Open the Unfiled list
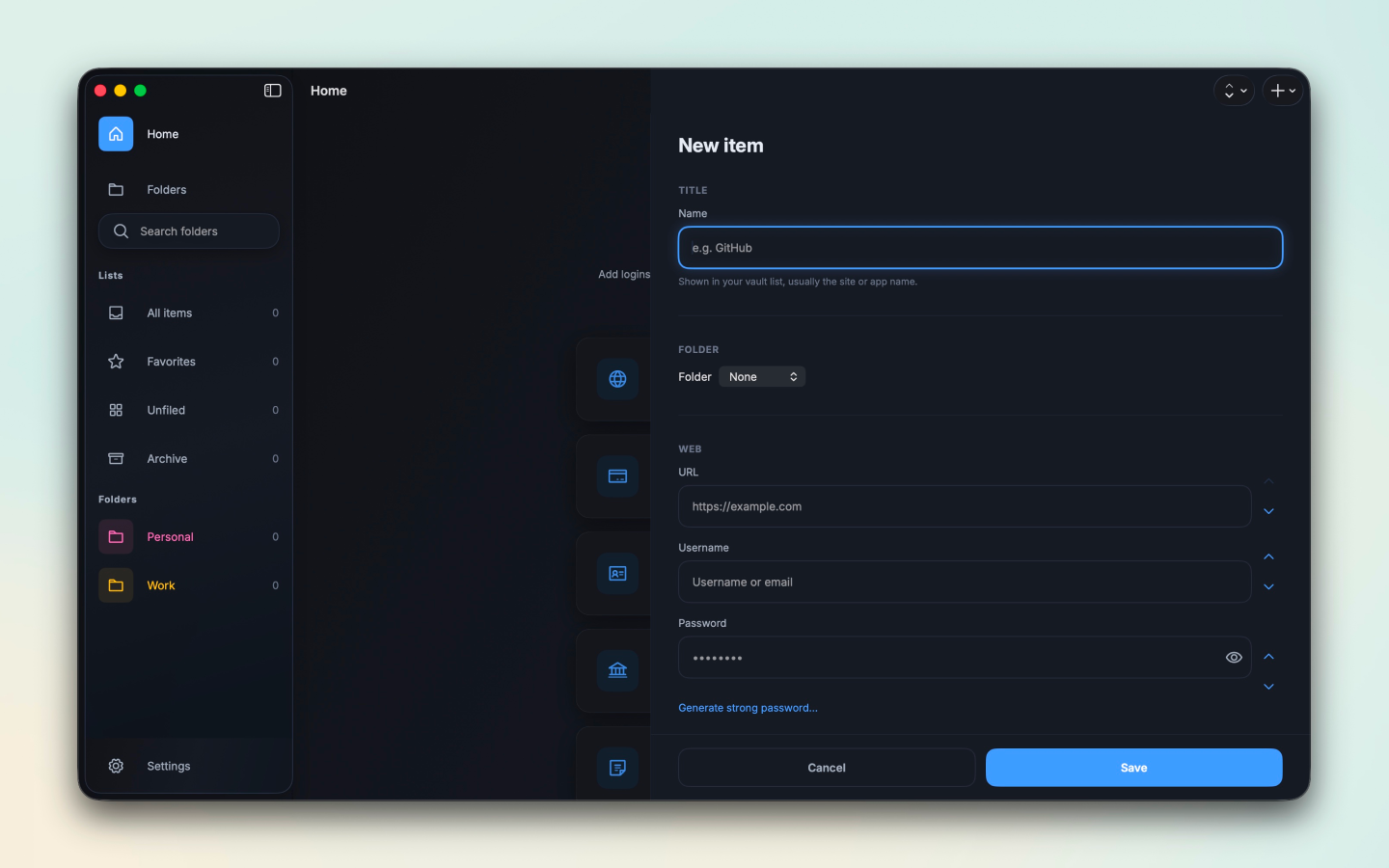 coord(188,411)
